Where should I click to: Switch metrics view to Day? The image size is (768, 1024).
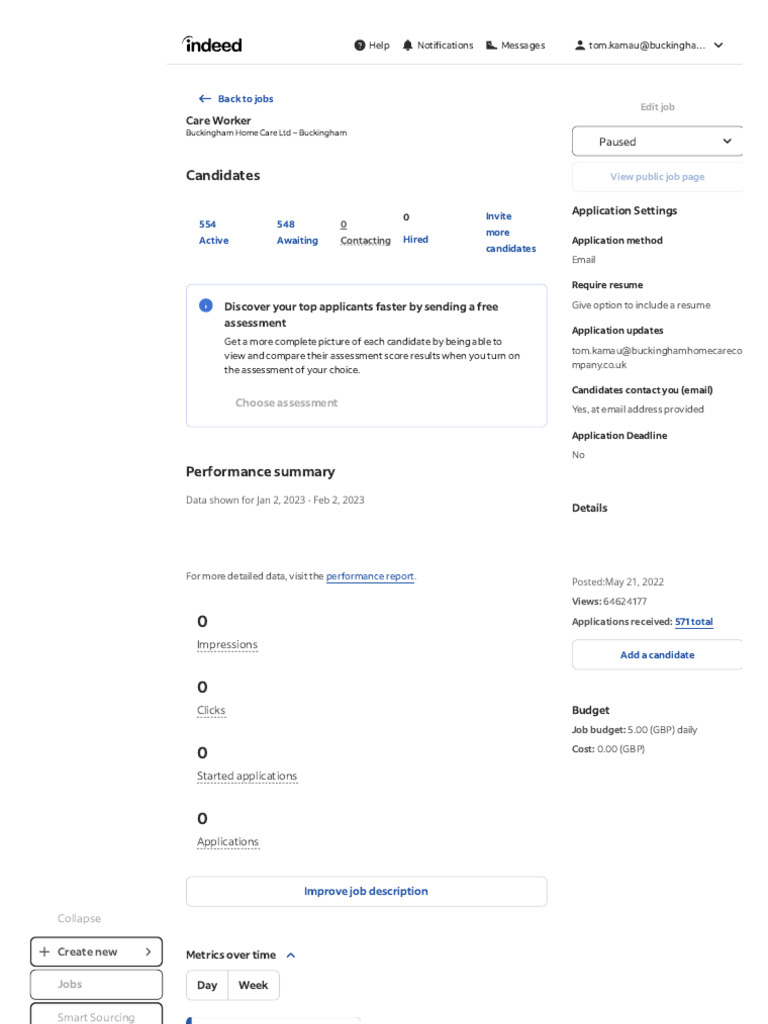pos(207,985)
